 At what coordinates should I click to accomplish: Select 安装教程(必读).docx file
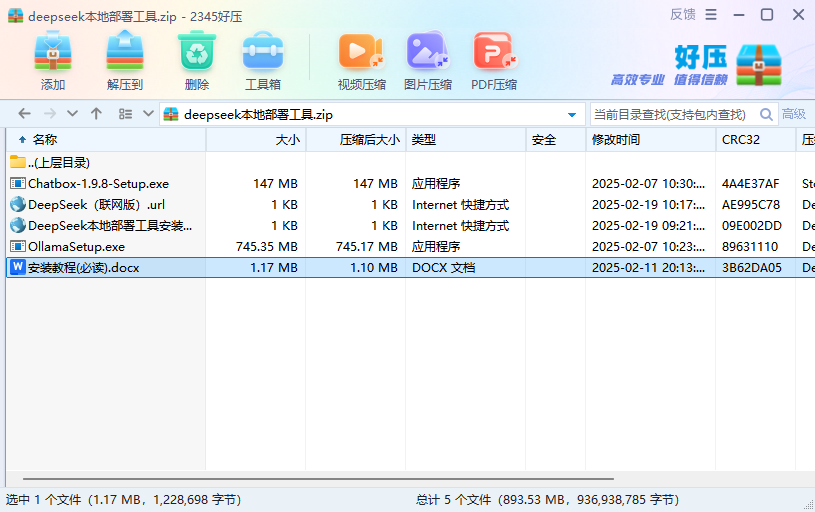[x=411, y=267]
